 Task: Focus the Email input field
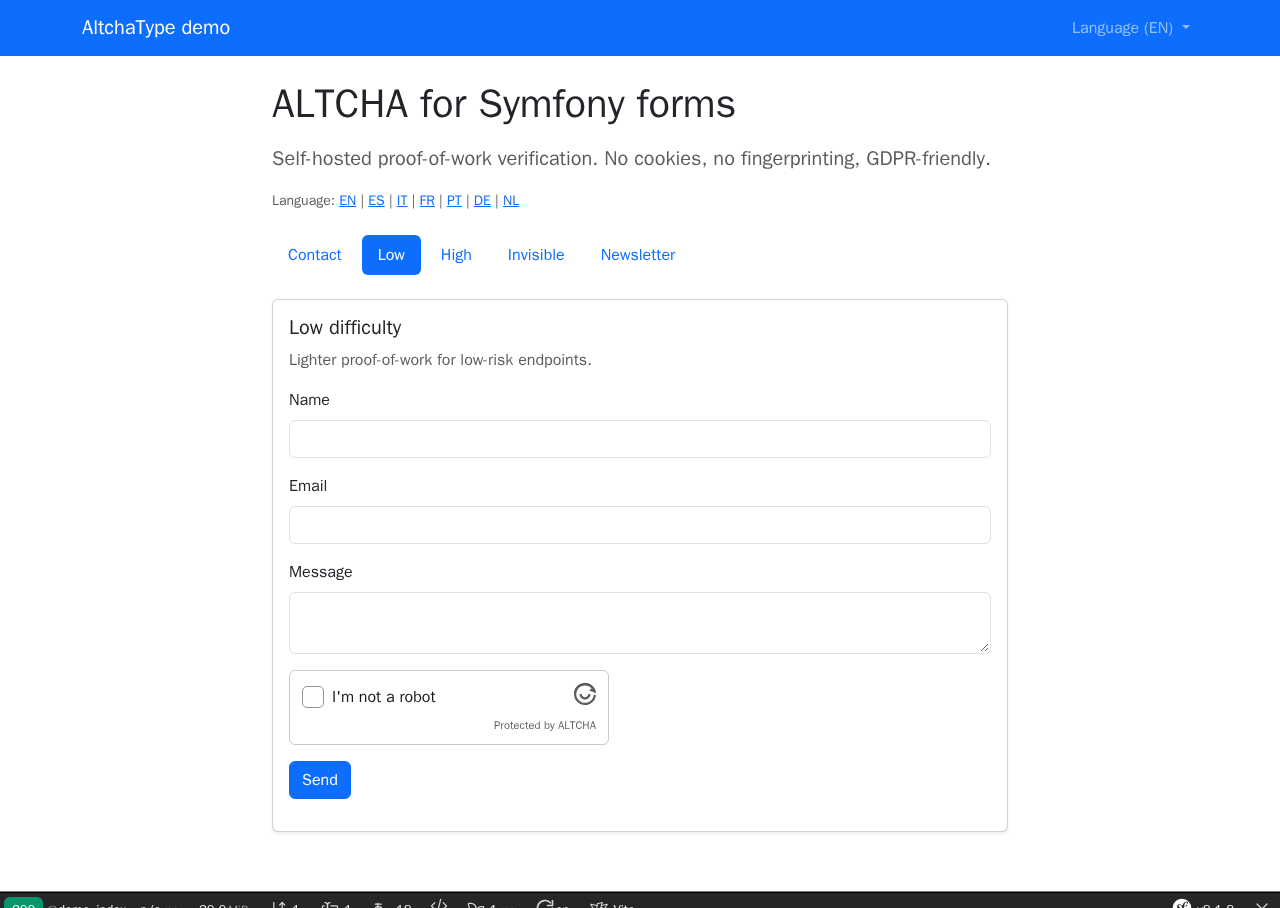pyautogui.click(x=640, y=525)
